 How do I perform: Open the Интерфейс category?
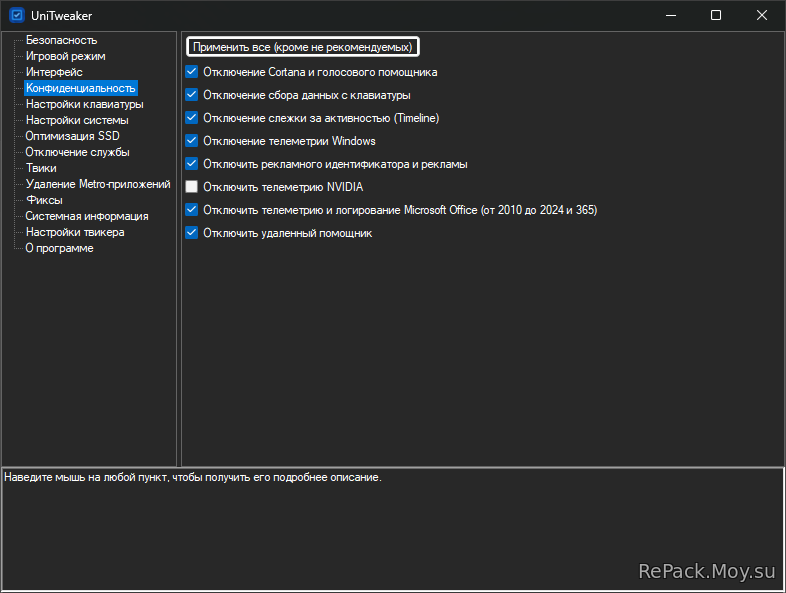click(x=54, y=72)
